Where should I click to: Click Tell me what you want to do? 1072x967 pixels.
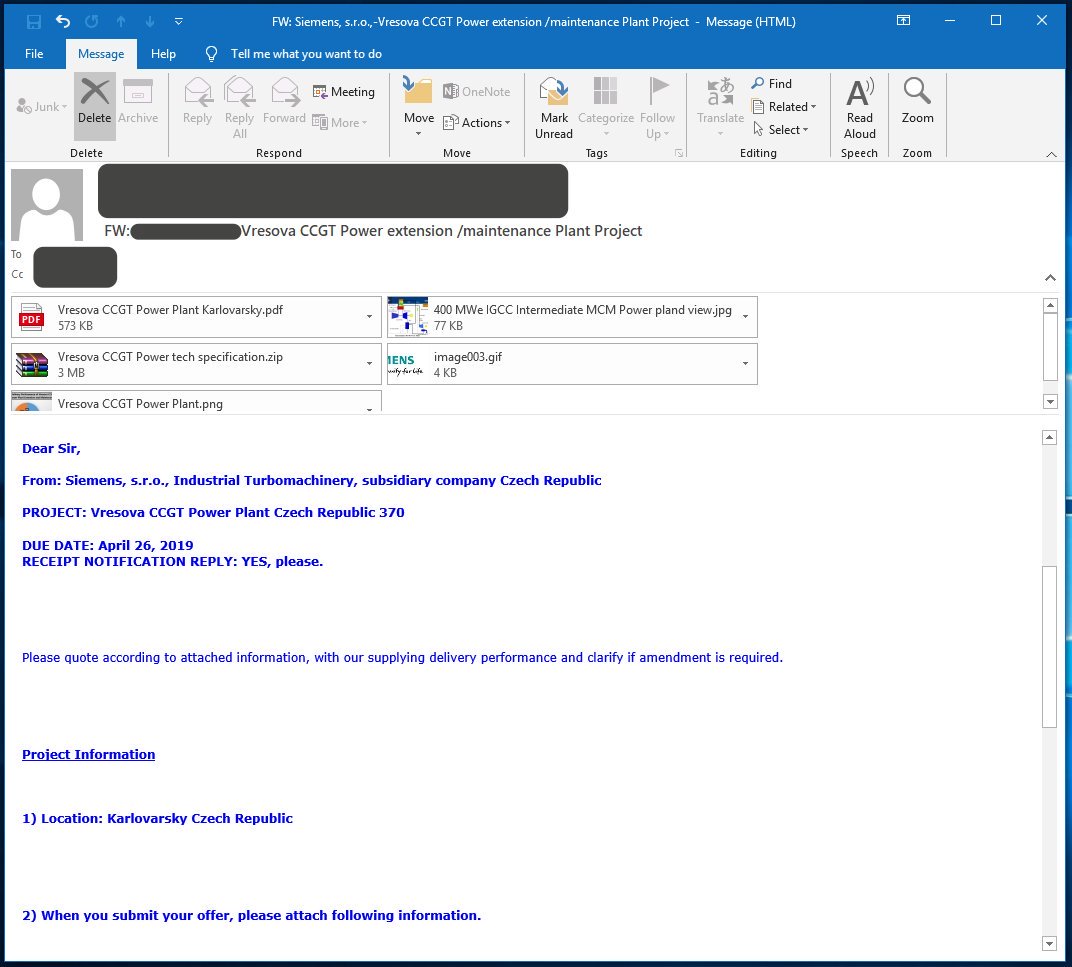pos(306,54)
